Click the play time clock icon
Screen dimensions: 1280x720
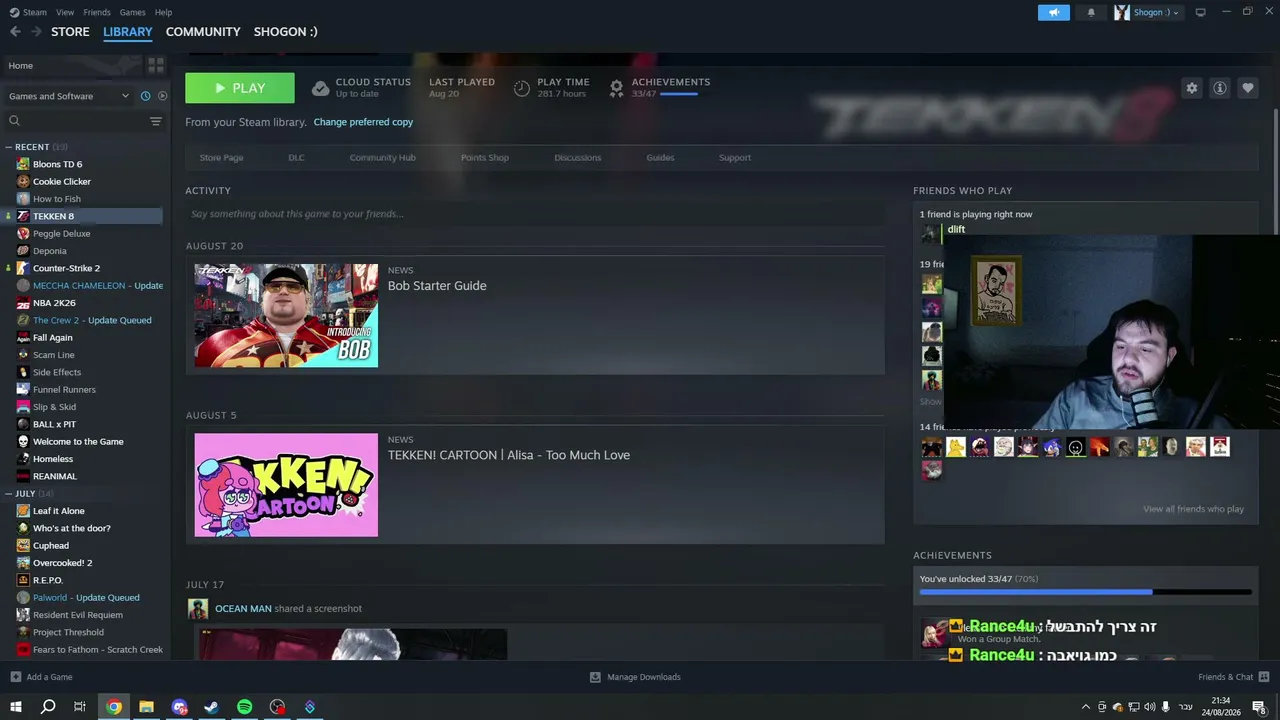coord(521,88)
